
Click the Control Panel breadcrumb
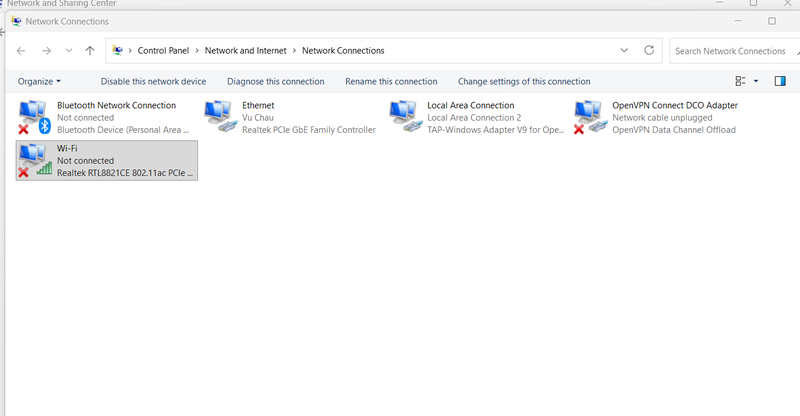coord(163,51)
